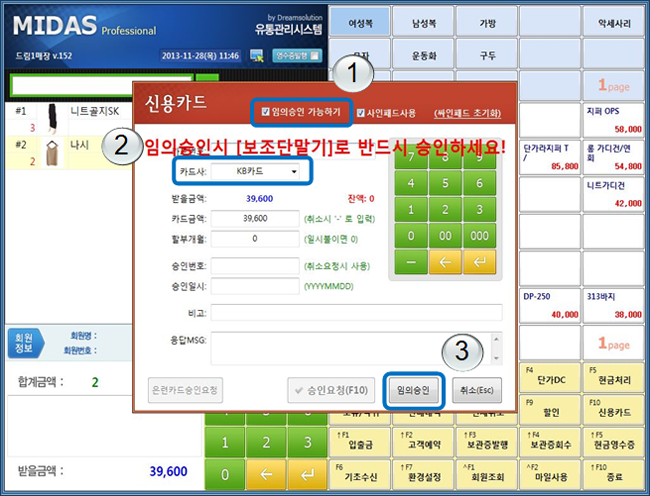Click 온련카드승인요청 button
This screenshot has width=650, height=496.
coord(185,390)
